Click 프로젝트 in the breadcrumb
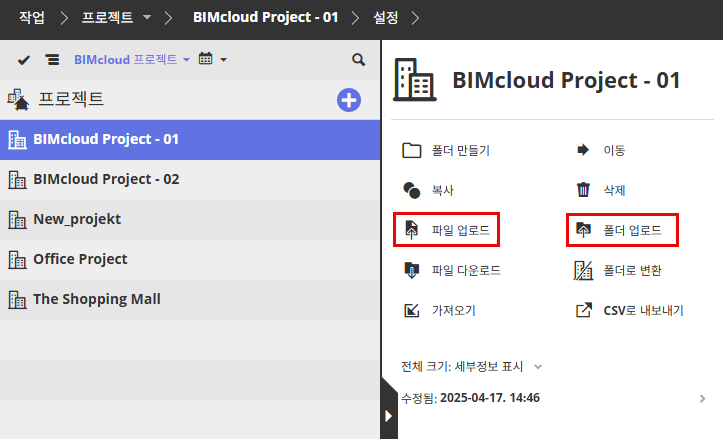Screen dimensions: 723x439 click(107, 18)
